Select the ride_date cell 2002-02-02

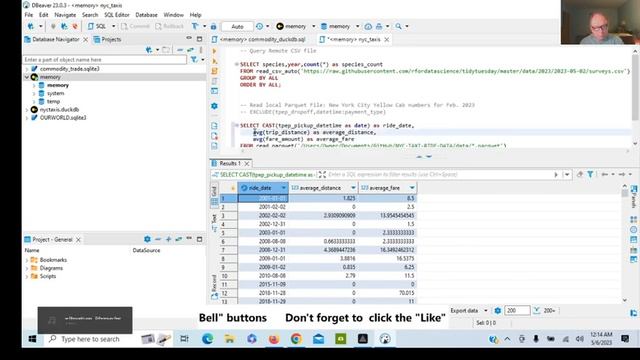(x=263, y=216)
